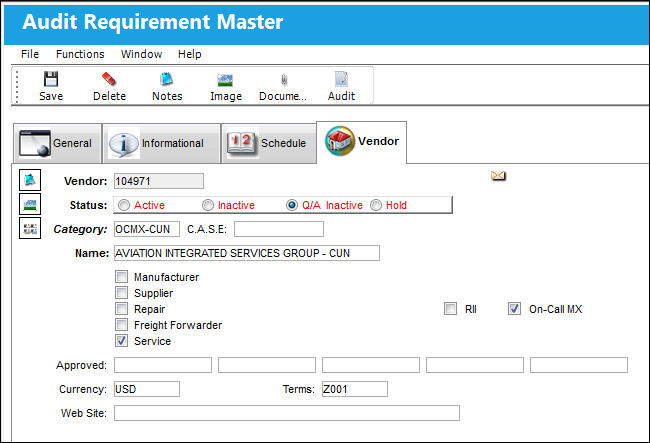Open the Help menu
This screenshot has height=443, width=650.
pos(189,54)
